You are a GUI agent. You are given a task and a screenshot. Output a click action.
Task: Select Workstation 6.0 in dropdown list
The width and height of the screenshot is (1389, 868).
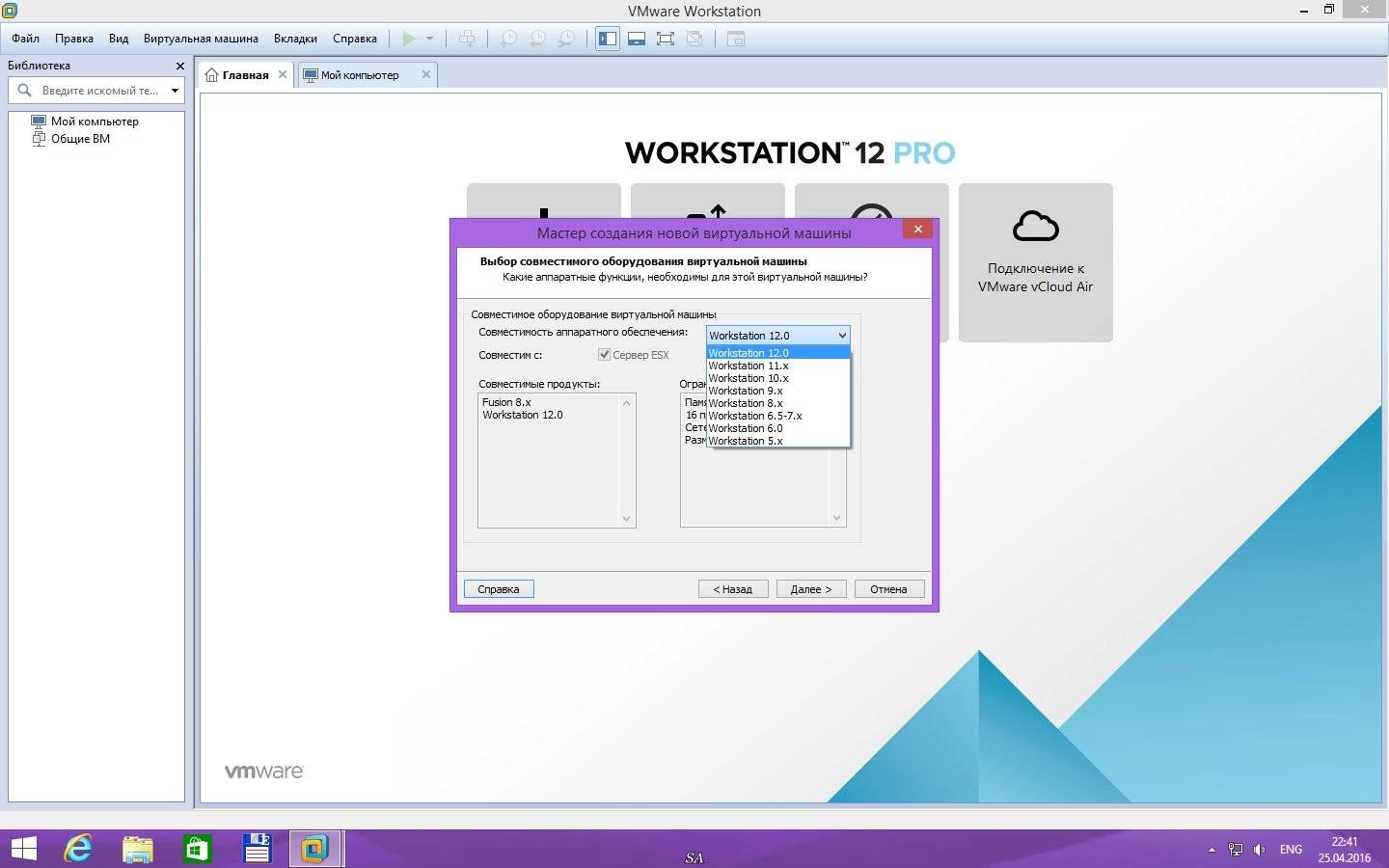(x=777, y=428)
